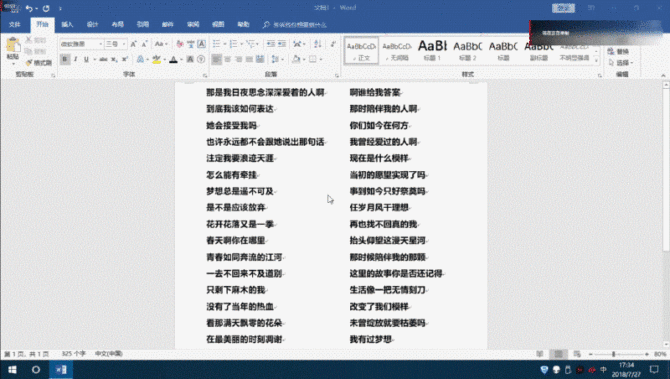
Task: Toggle show paragraph marks button
Action: 333,44
